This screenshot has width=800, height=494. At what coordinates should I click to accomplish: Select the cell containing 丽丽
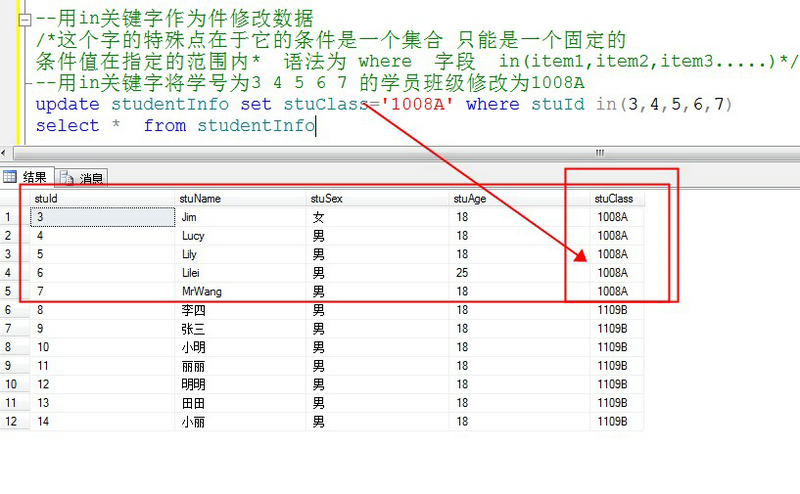coord(241,366)
